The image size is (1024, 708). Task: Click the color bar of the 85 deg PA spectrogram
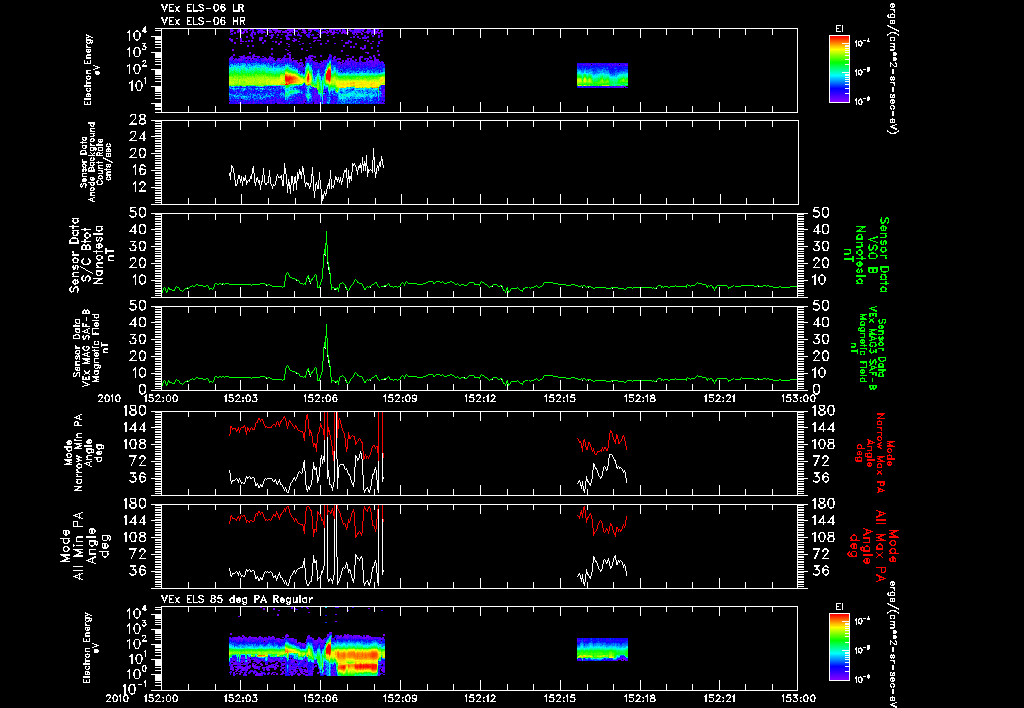[x=839, y=647]
